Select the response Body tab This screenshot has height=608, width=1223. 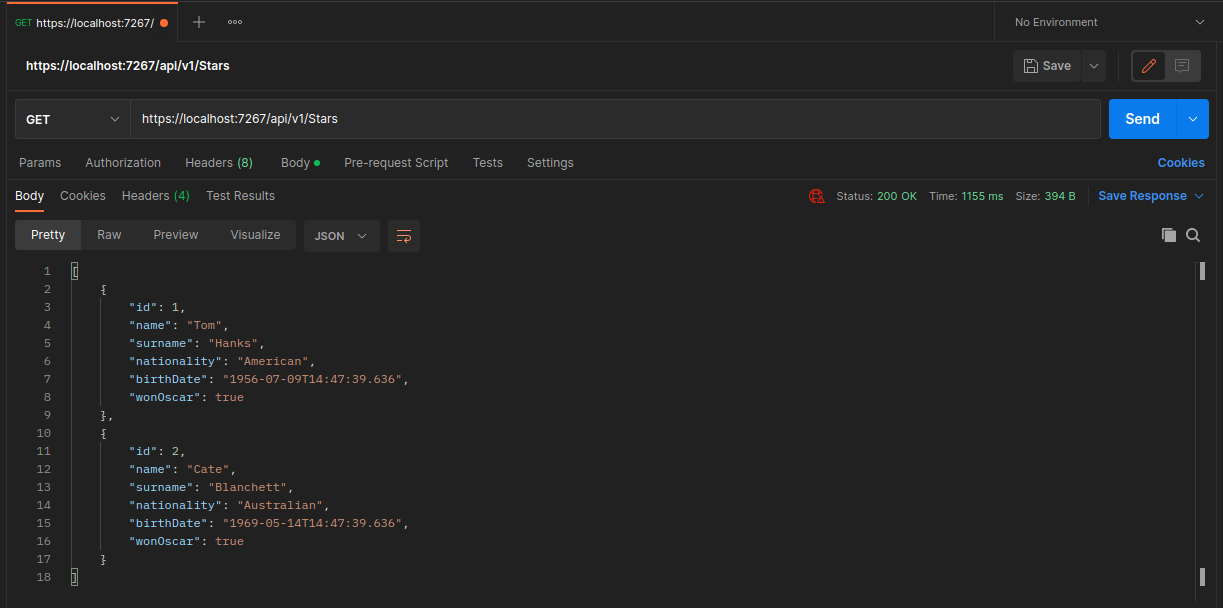[x=29, y=196]
